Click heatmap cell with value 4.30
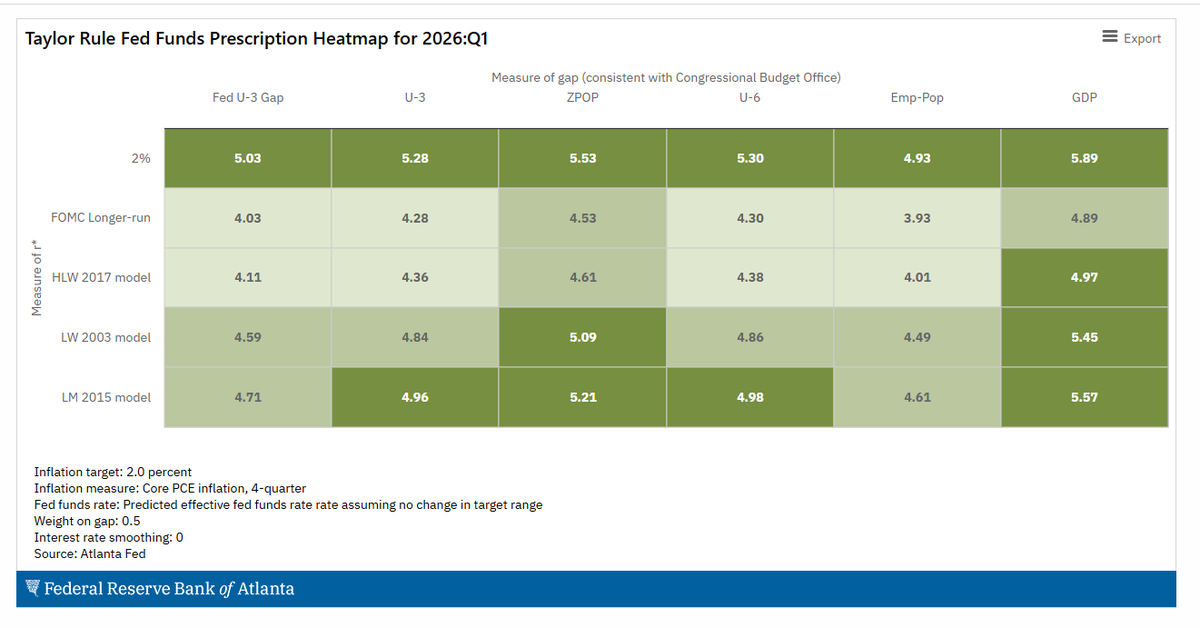1200x628 pixels. (x=750, y=218)
